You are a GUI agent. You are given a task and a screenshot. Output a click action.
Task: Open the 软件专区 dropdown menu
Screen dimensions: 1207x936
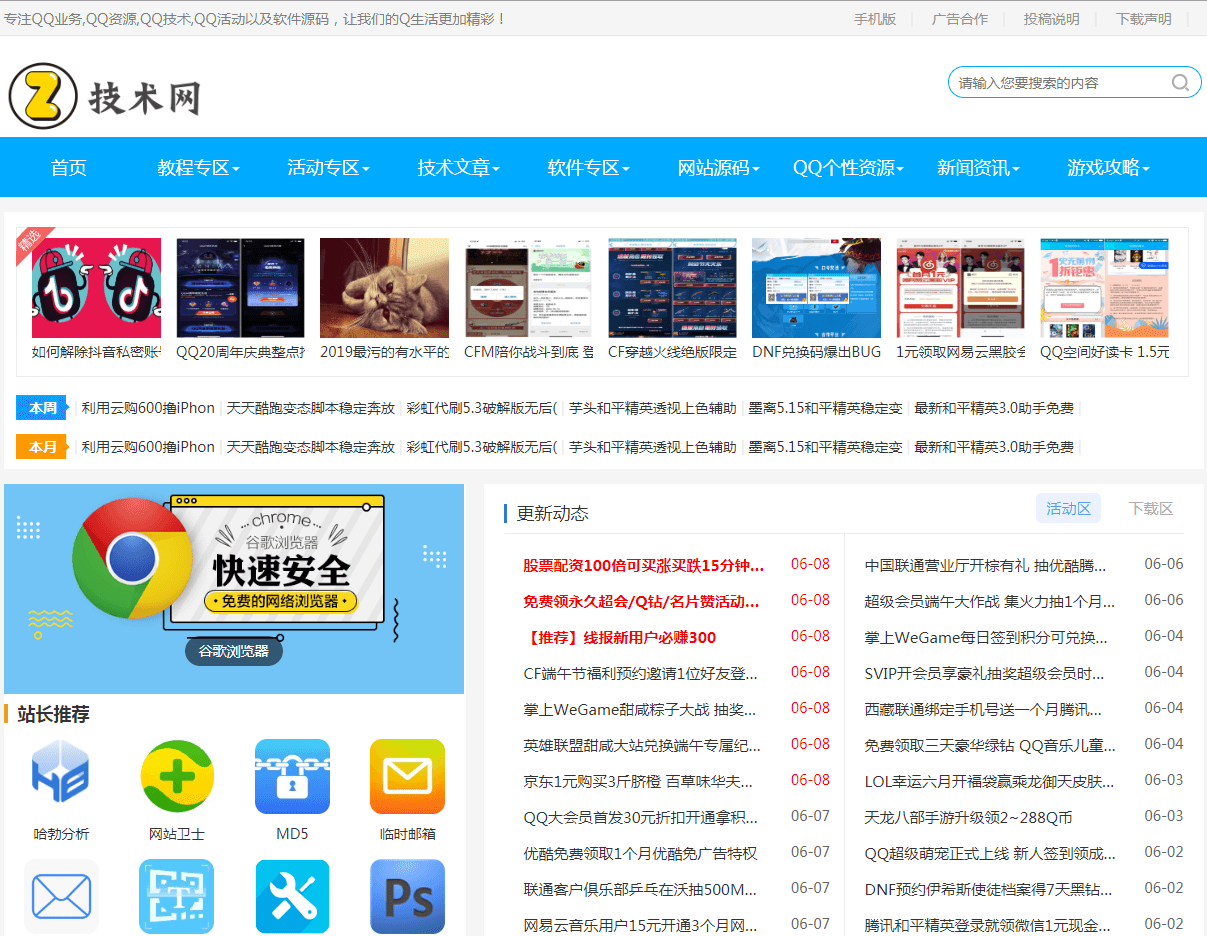pos(586,167)
